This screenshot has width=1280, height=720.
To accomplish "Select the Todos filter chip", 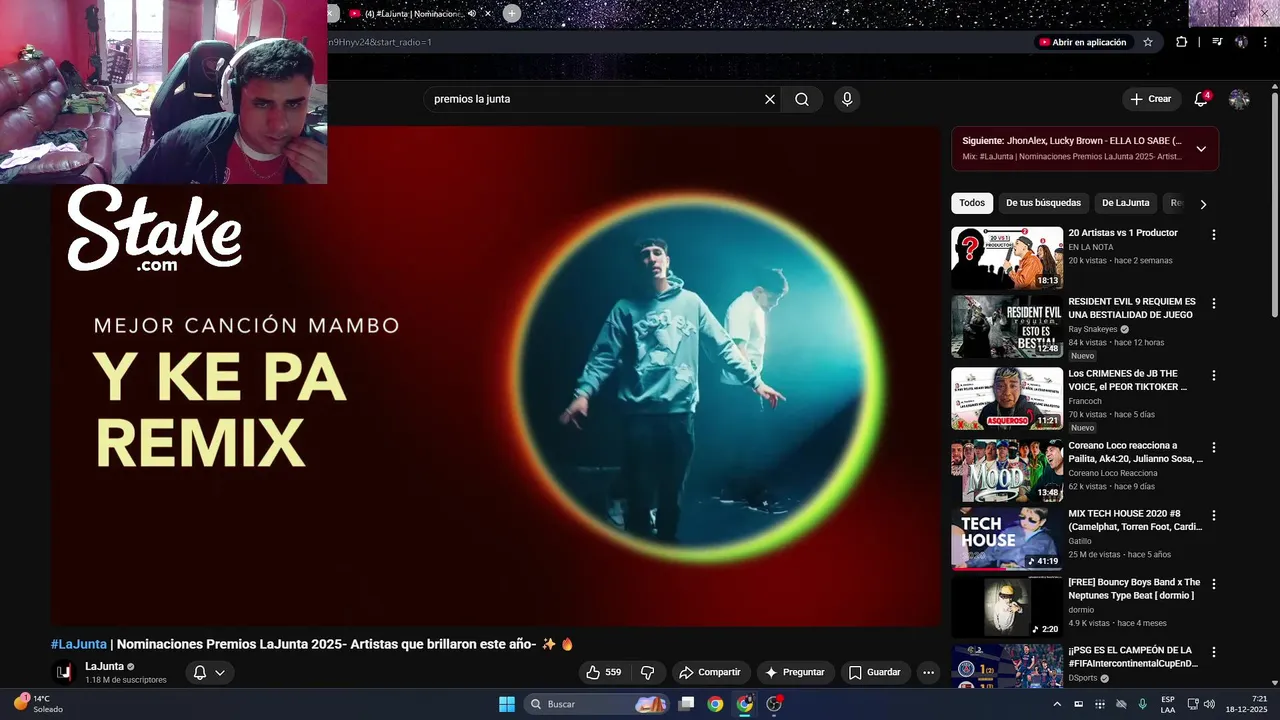I will pyautogui.click(x=972, y=203).
